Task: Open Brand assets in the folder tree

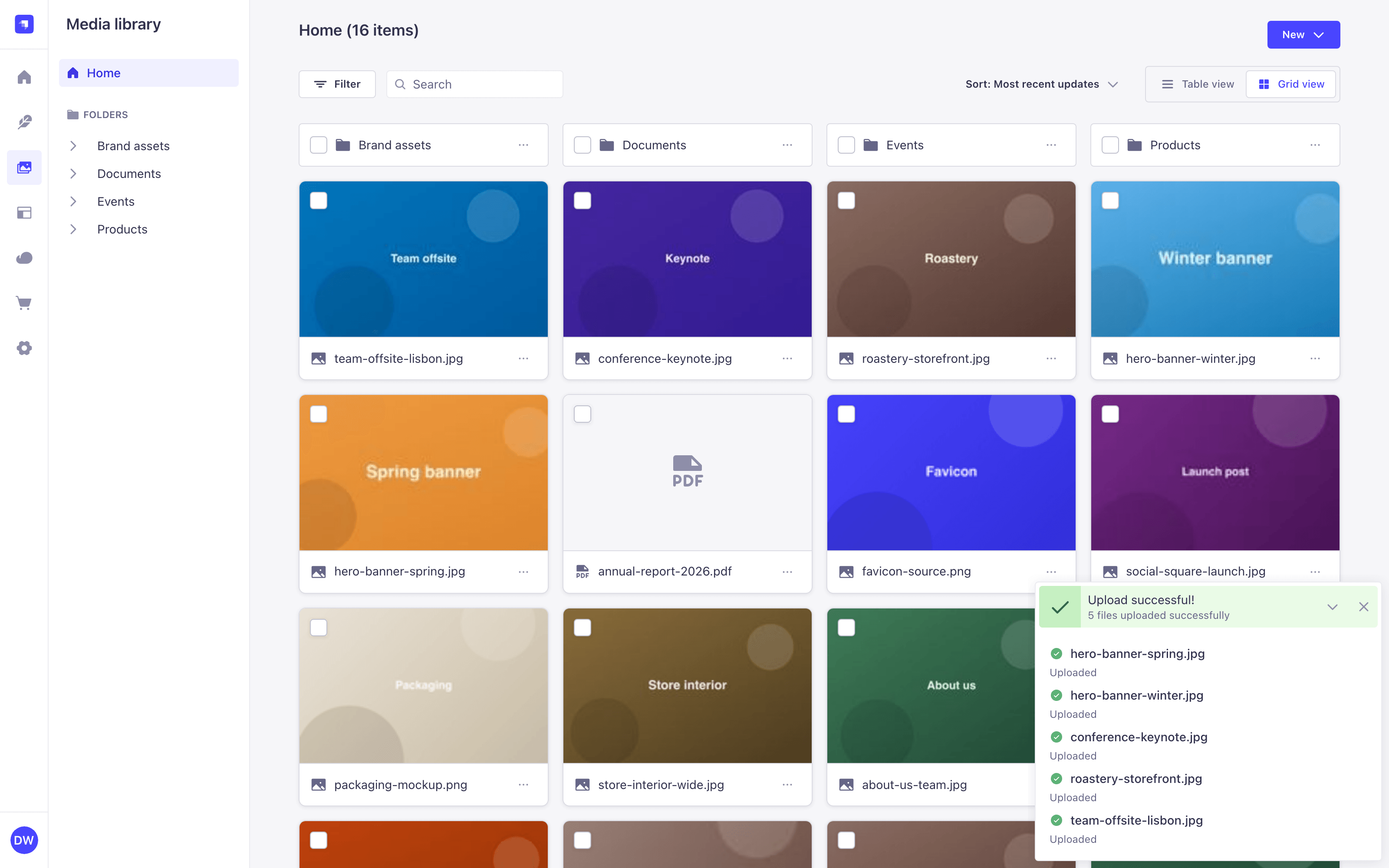Action: 133,146
